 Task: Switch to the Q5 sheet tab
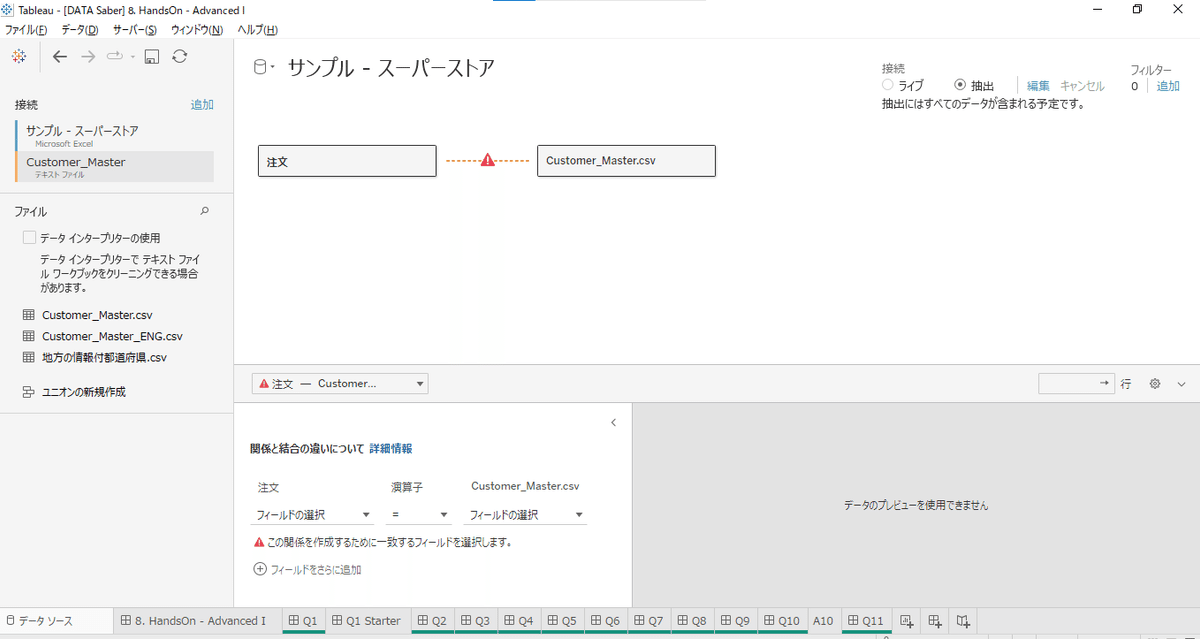(562, 621)
